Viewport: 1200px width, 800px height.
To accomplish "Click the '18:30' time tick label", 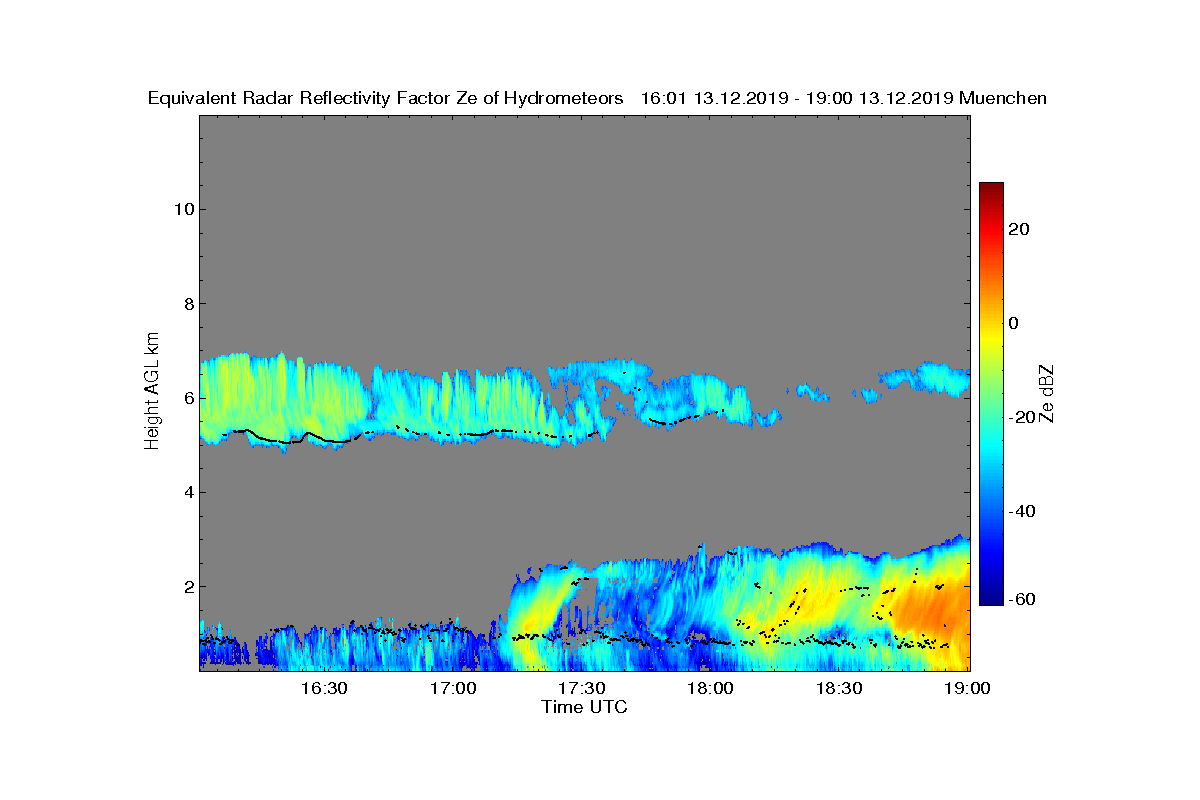I will pos(840,689).
